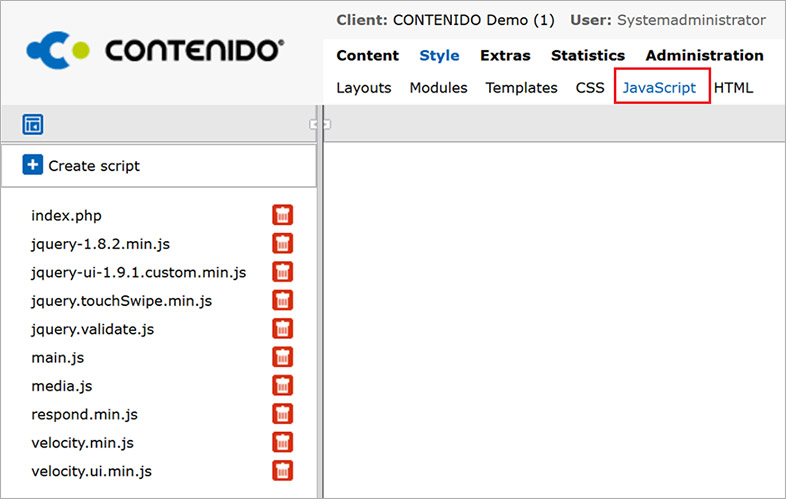Open the Administration main menu

pos(704,55)
